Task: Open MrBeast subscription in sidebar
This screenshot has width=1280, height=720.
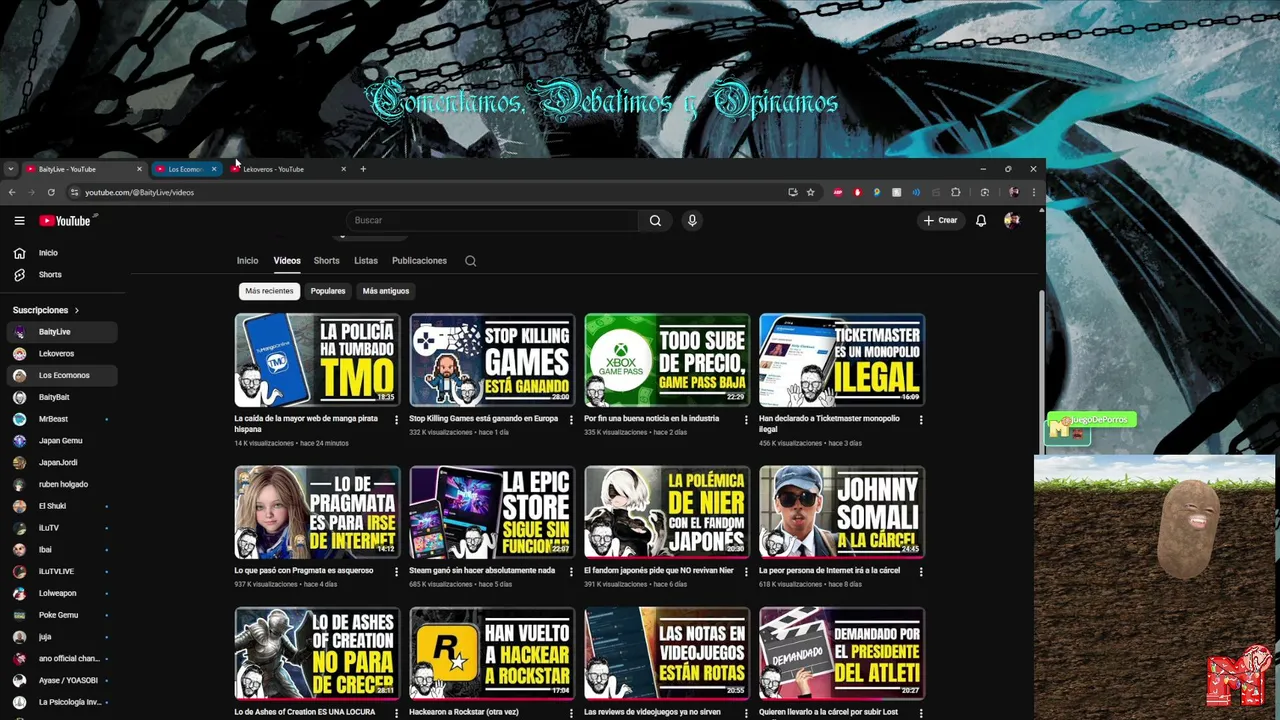Action: point(64,419)
